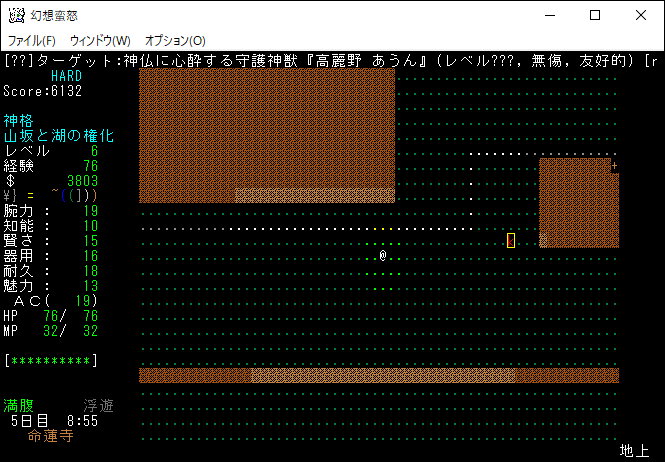Click the equipment symbols row beside the money
665x462 pixels.
click(x=66, y=196)
